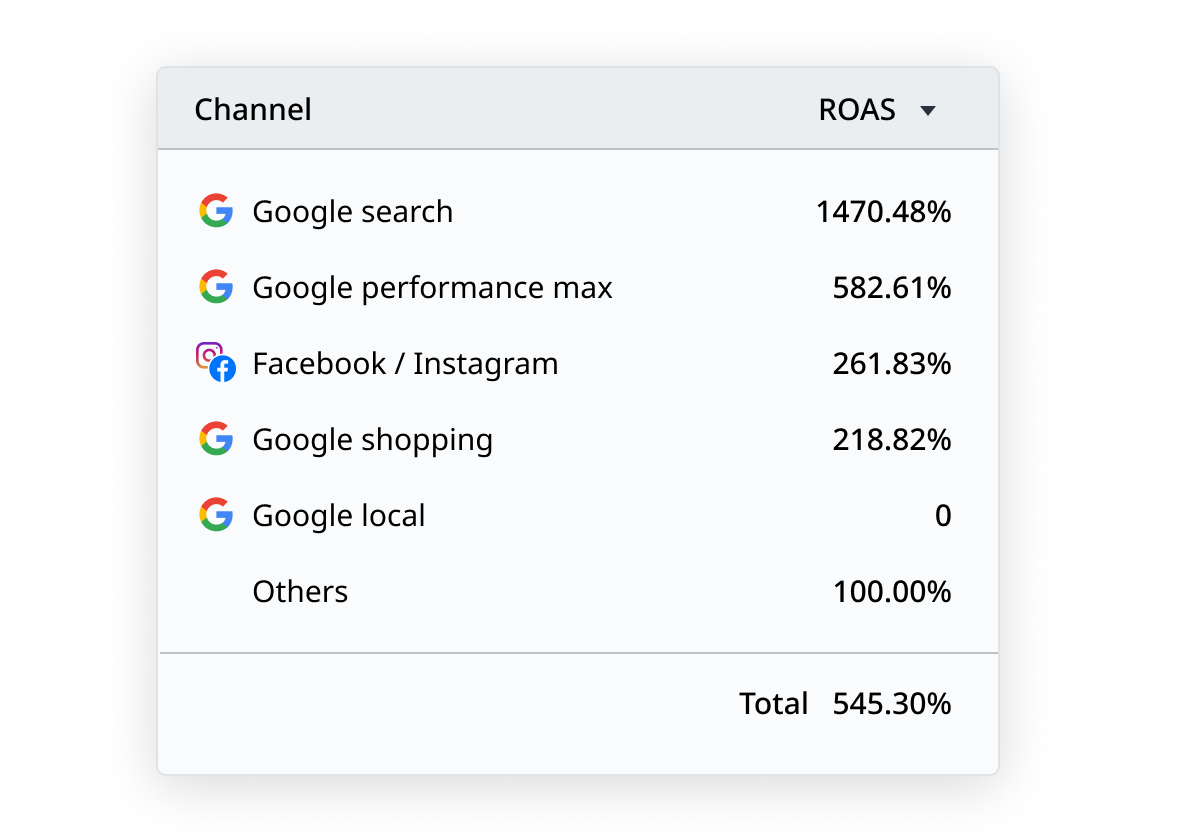
Task: Toggle ROAS sorting direction with the arrow
Action: click(x=929, y=111)
